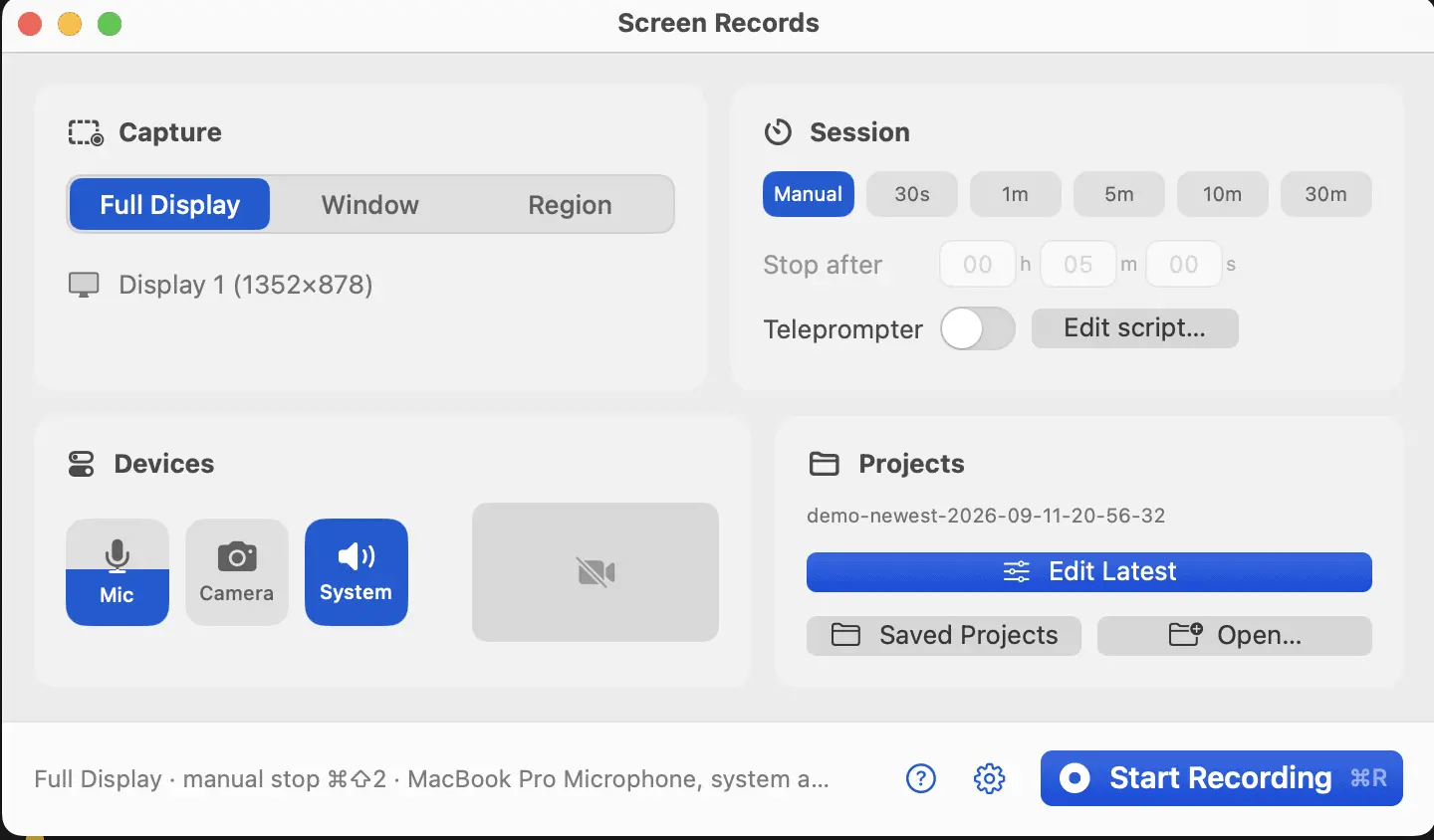Image resolution: width=1434 pixels, height=840 pixels.
Task: Select the 30m session preset
Action: tap(1326, 194)
